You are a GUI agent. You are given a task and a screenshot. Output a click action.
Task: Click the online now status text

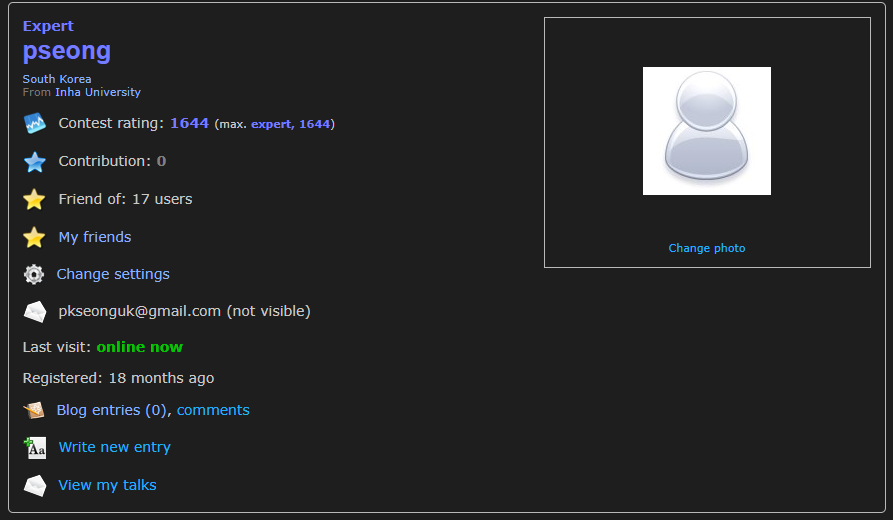[140, 347]
